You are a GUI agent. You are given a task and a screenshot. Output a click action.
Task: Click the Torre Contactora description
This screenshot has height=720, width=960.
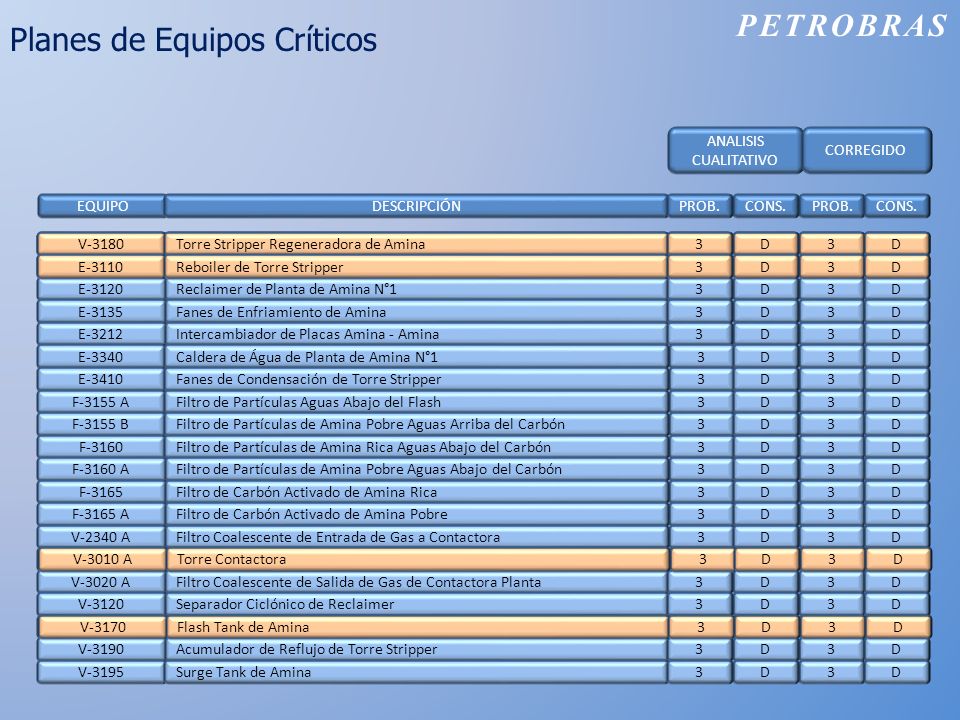418,559
